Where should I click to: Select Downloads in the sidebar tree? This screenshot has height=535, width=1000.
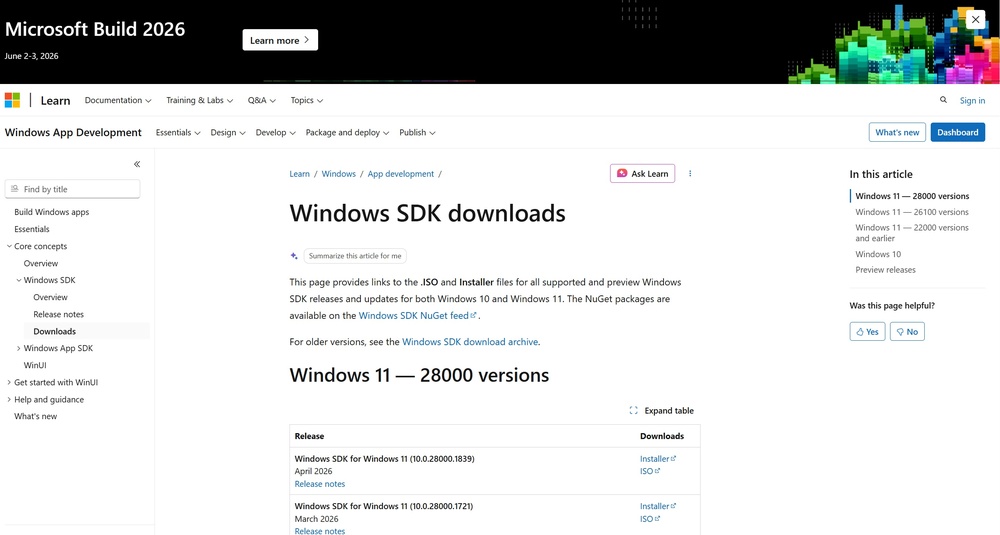[x=54, y=332]
